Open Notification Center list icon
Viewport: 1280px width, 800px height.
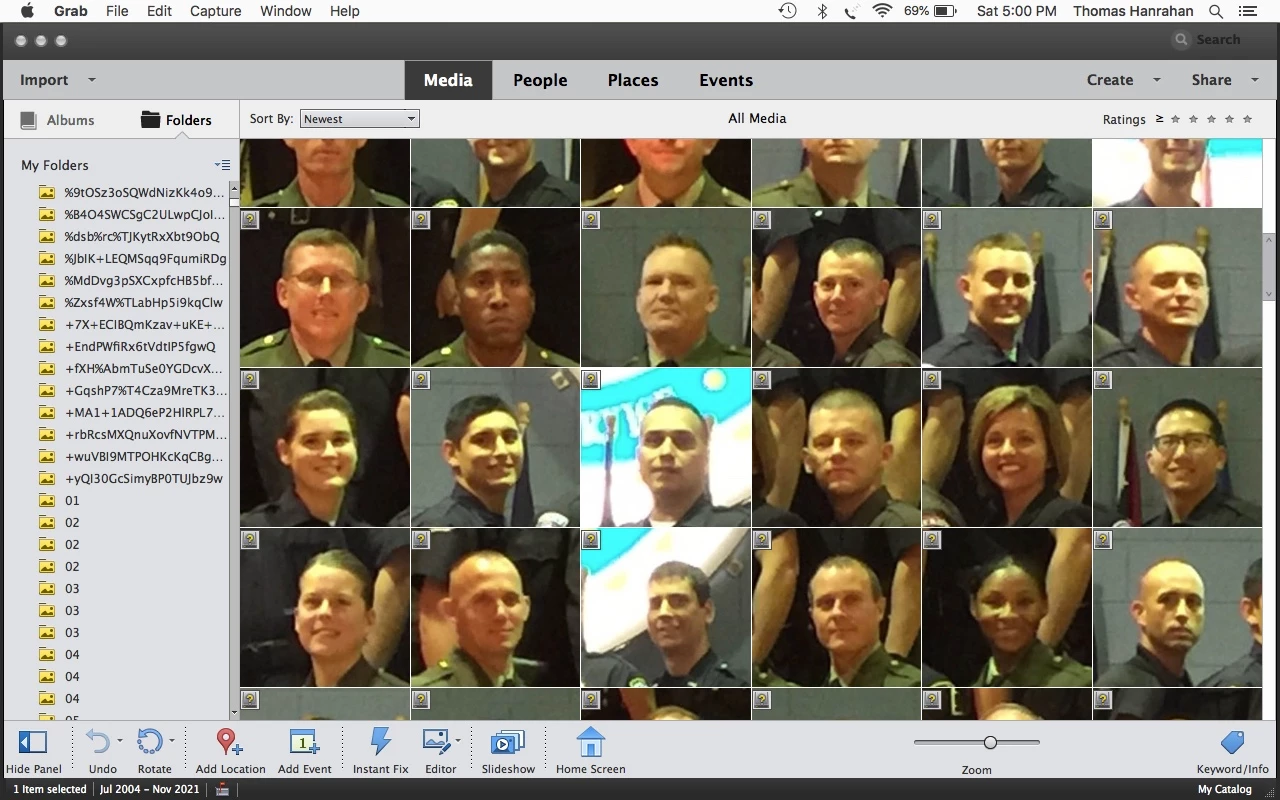1247,11
